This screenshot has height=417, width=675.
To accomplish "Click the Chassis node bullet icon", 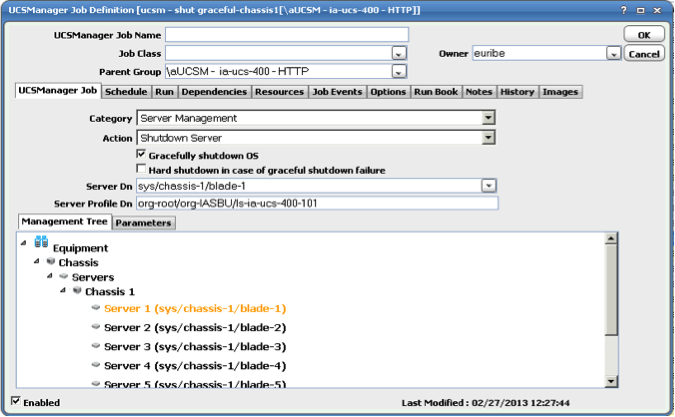I will coord(51,261).
